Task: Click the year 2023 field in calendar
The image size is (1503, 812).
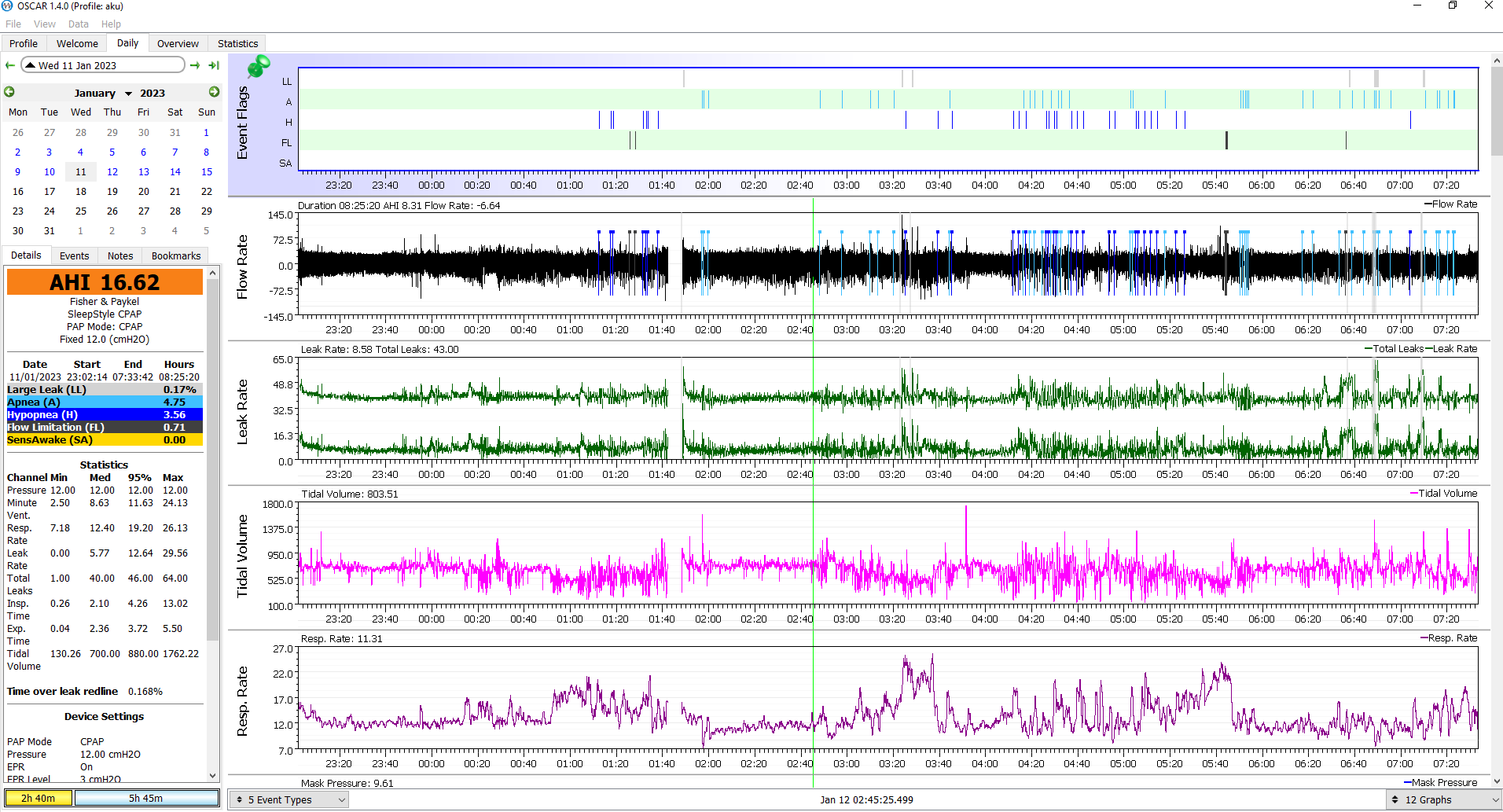Action: (153, 93)
